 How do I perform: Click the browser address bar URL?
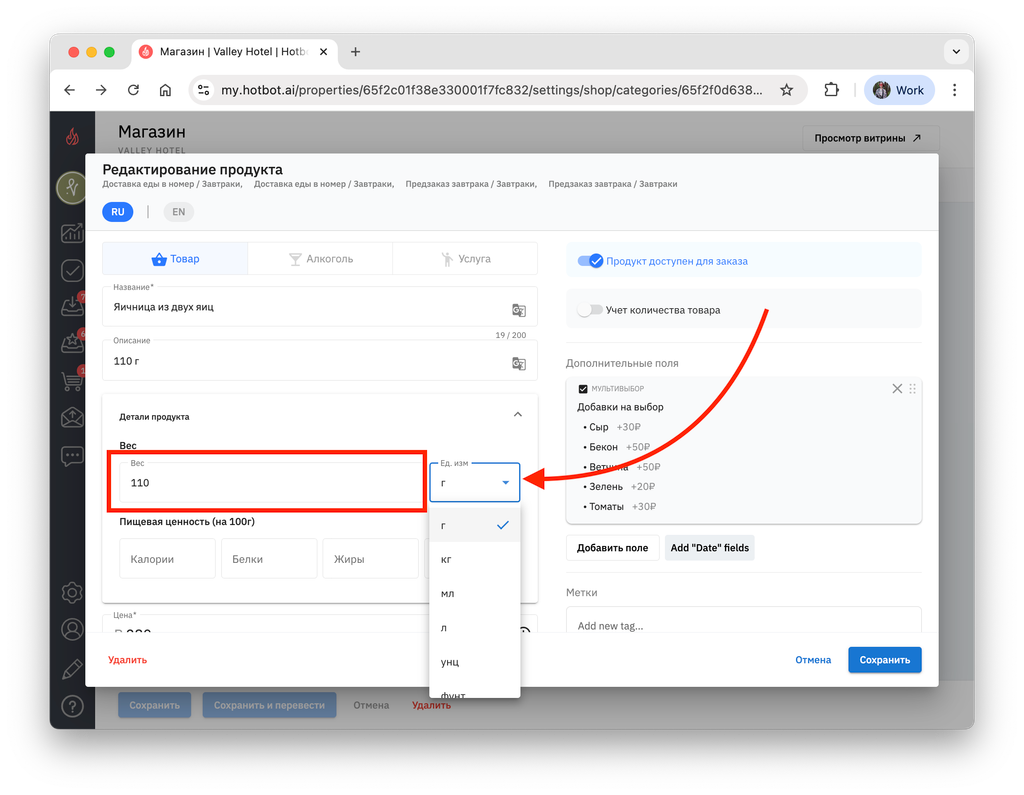coord(491,90)
